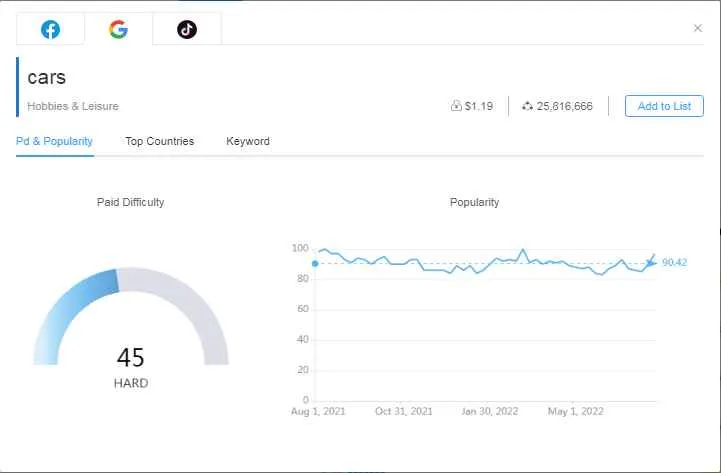Click the $1.19 cost value
The height and width of the screenshot is (473, 721).
pos(479,106)
